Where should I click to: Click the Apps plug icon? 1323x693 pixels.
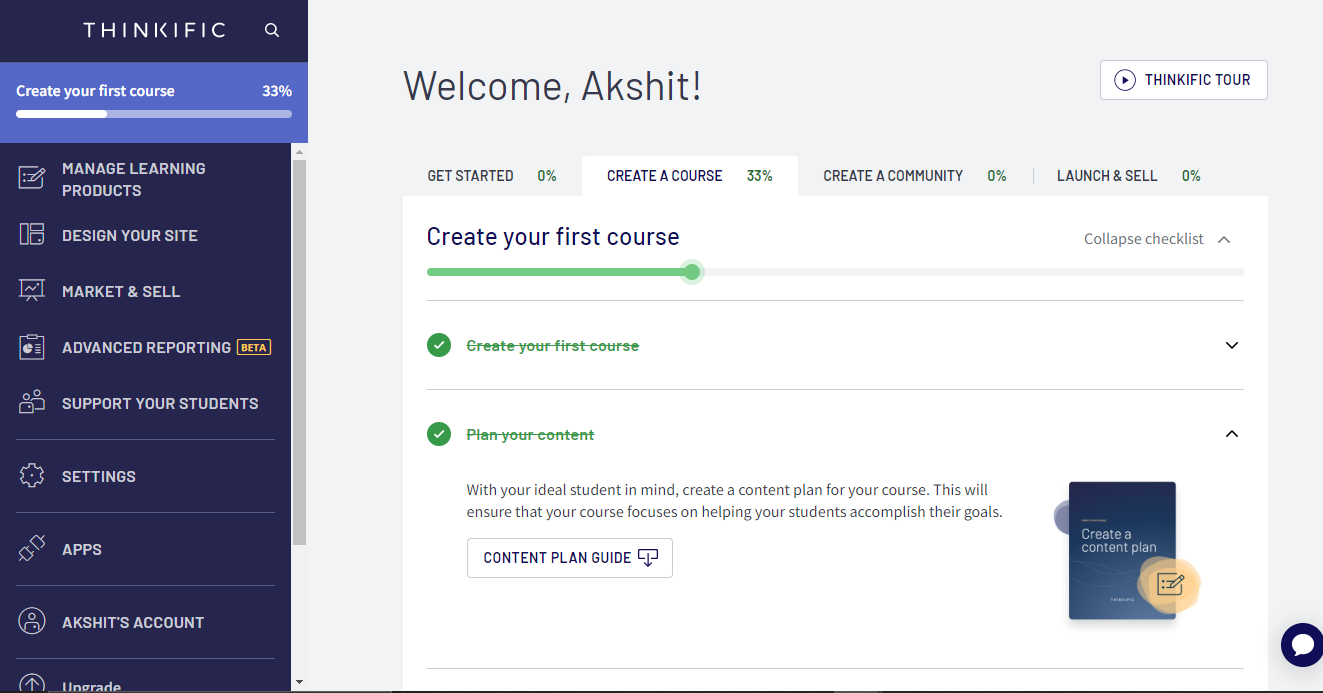pyautogui.click(x=32, y=549)
